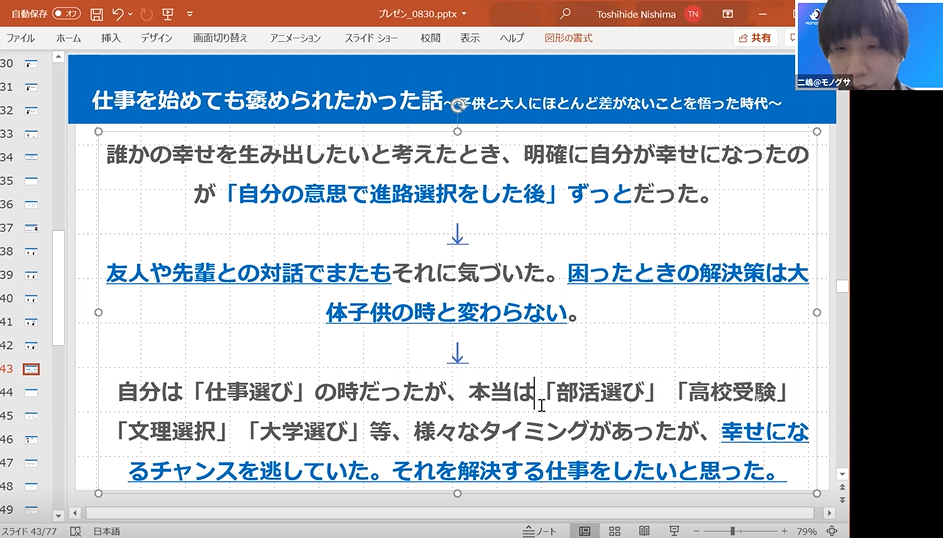Click the text 「自分の意思で進路選択をした後」
Image resolution: width=943 pixels, height=538 pixels.
click(392, 194)
